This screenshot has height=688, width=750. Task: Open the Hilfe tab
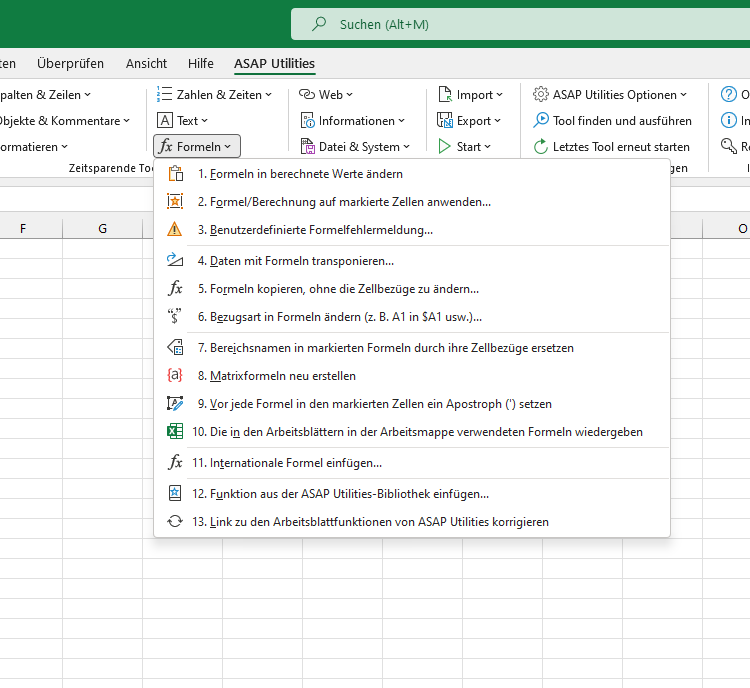(200, 63)
